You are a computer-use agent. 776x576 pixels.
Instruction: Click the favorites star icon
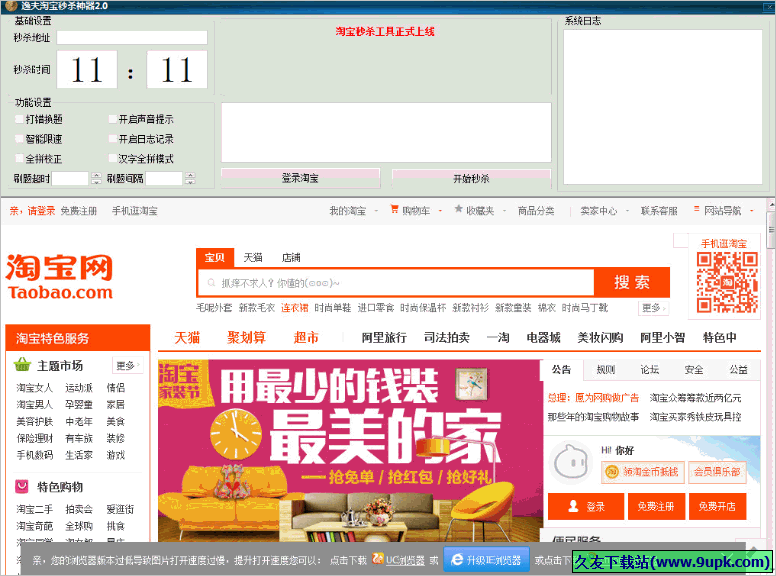pos(459,209)
